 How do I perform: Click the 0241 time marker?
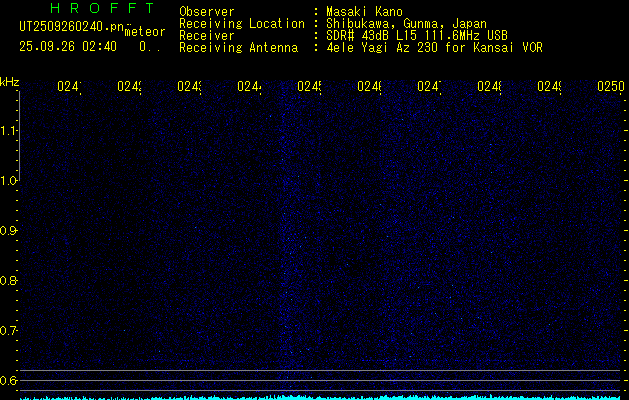click(x=69, y=86)
